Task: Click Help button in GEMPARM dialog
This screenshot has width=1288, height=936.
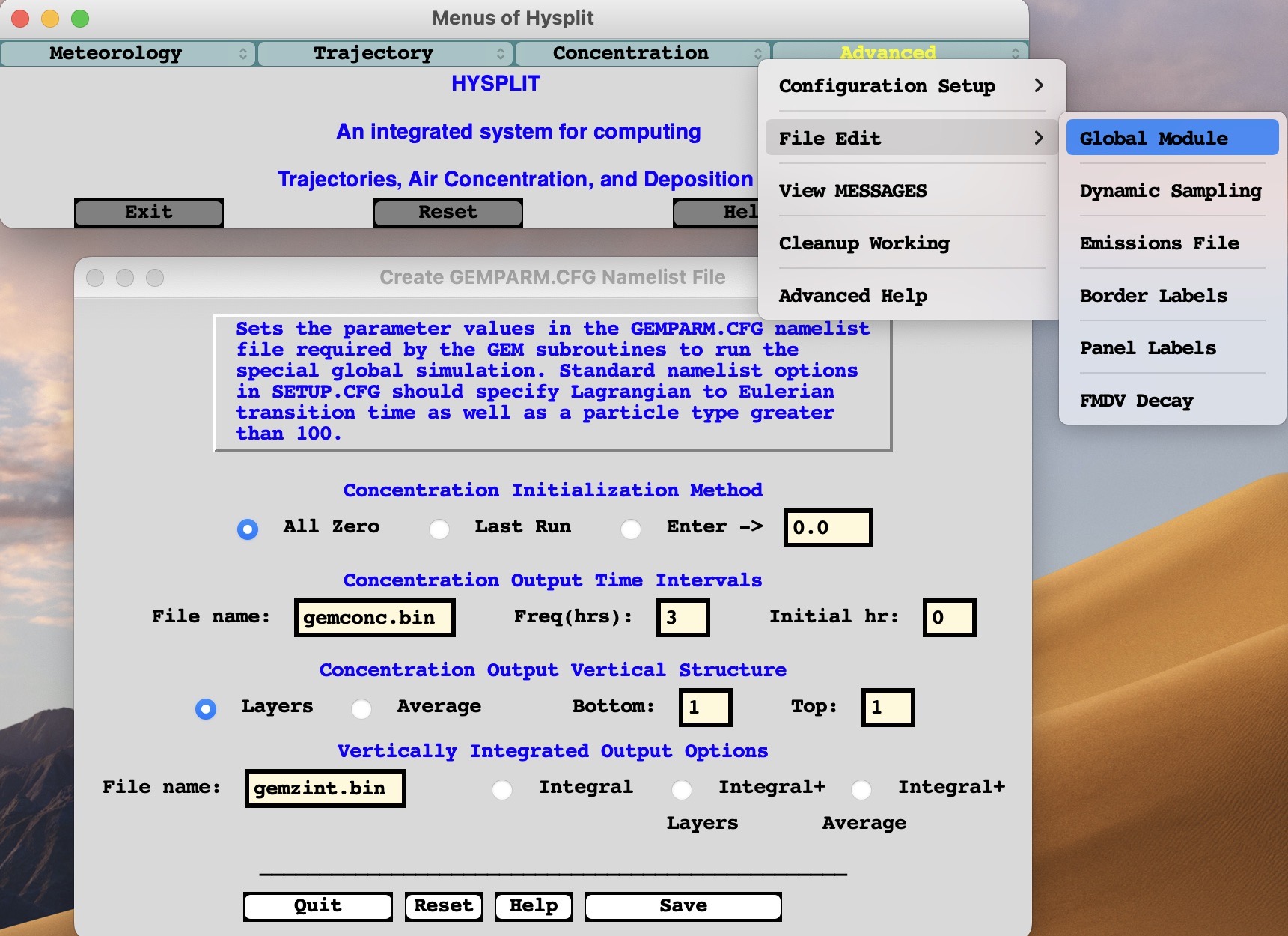Action: (534, 906)
